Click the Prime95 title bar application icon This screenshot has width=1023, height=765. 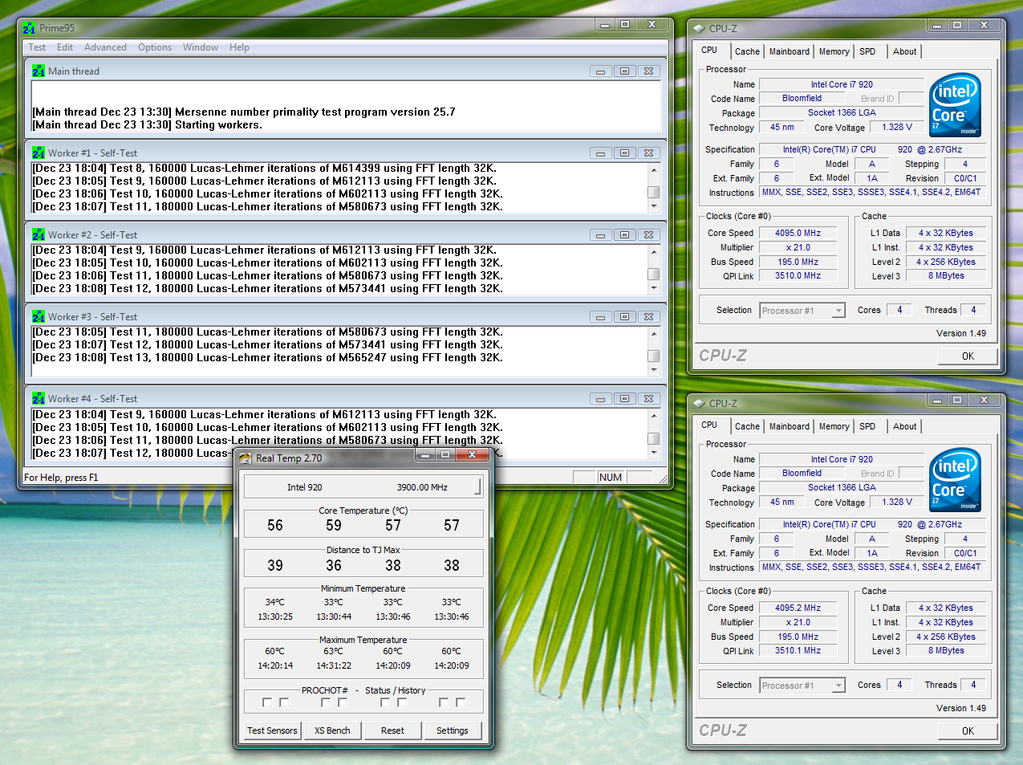(x=29, y=28)
